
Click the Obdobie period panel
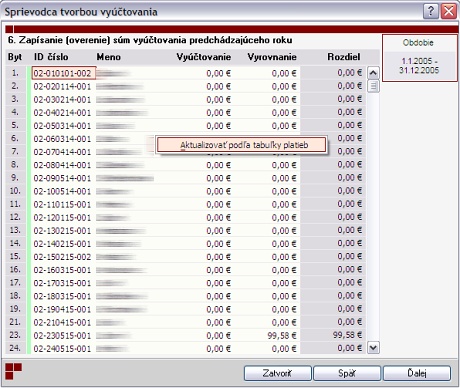point(419,57)
